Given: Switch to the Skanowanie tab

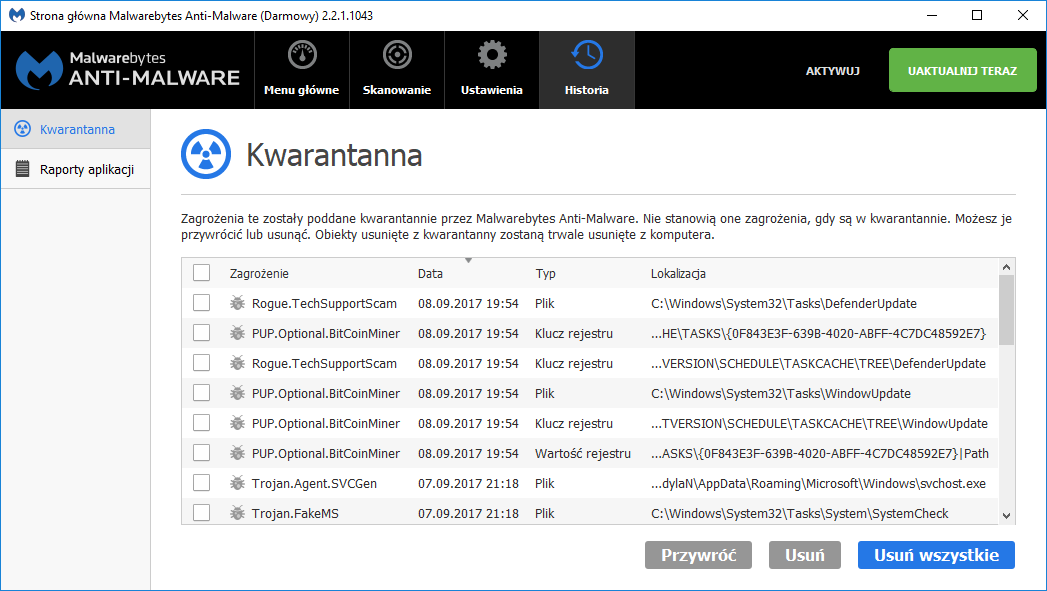Looking at the screenshot, I should pos(397,70).
